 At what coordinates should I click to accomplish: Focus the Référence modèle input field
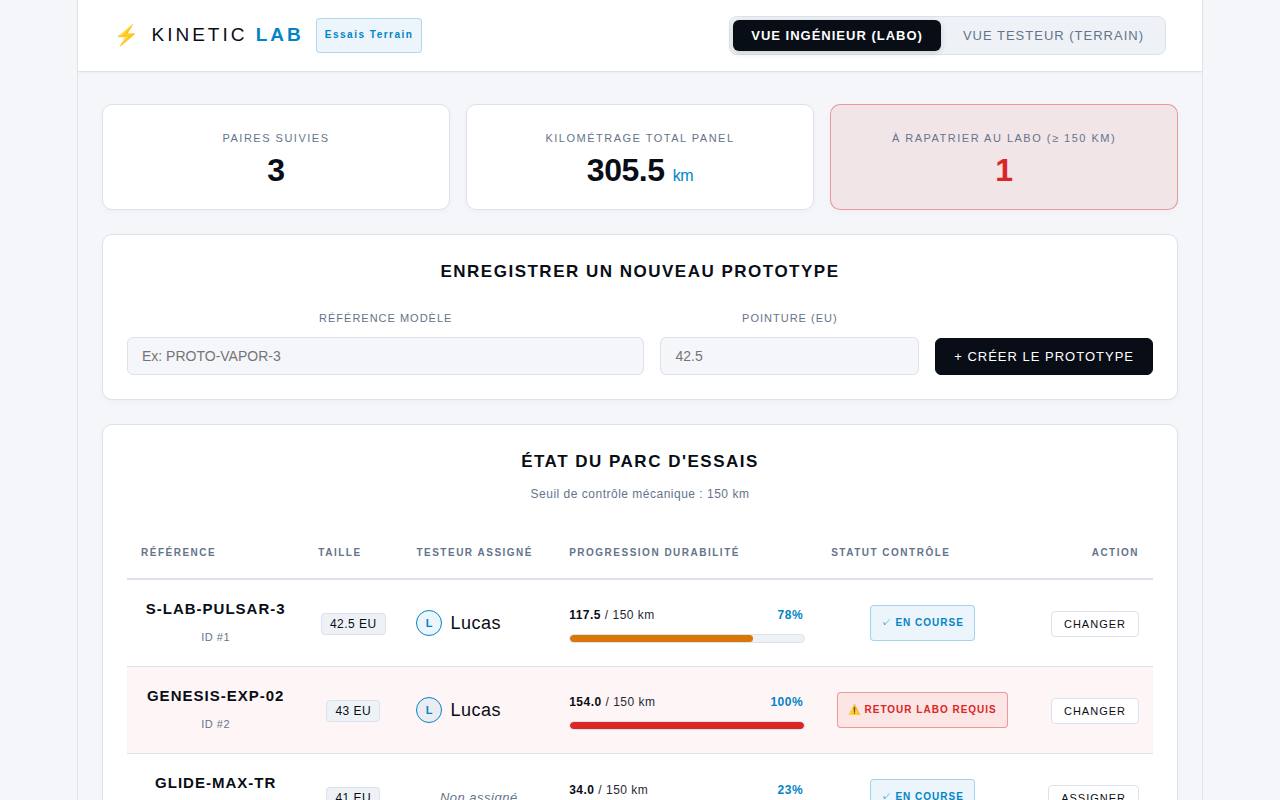(x=385, y=356)
